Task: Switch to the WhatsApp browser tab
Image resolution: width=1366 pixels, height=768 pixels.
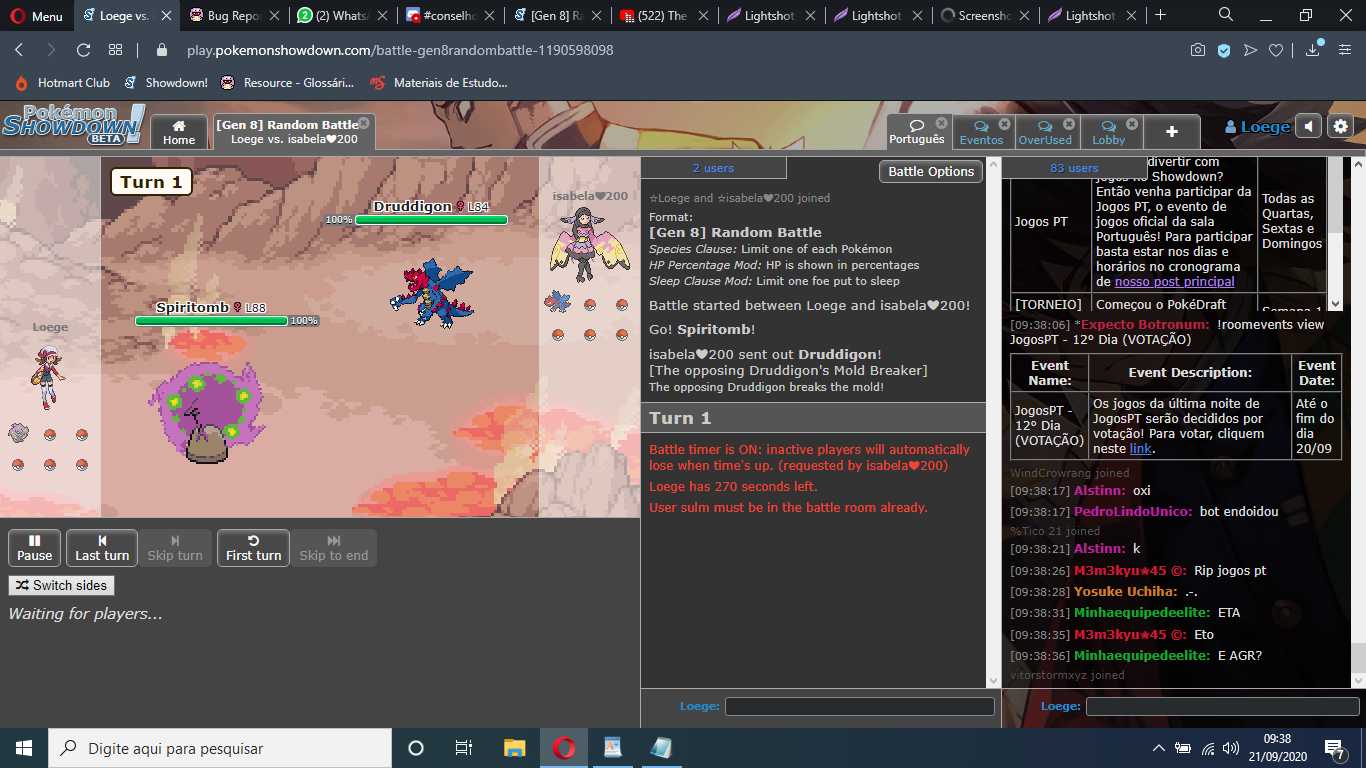Action: 340,15
